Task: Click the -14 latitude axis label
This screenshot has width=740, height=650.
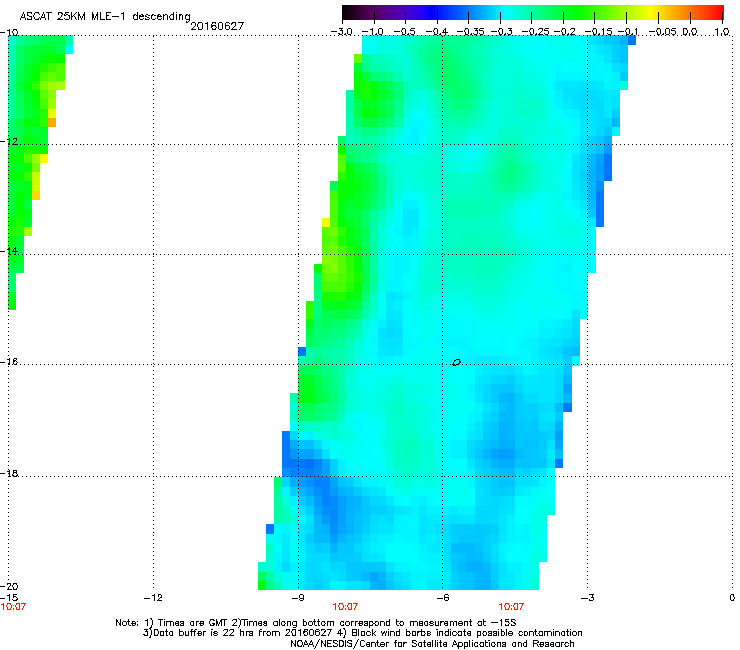Action: coord(9,251)
